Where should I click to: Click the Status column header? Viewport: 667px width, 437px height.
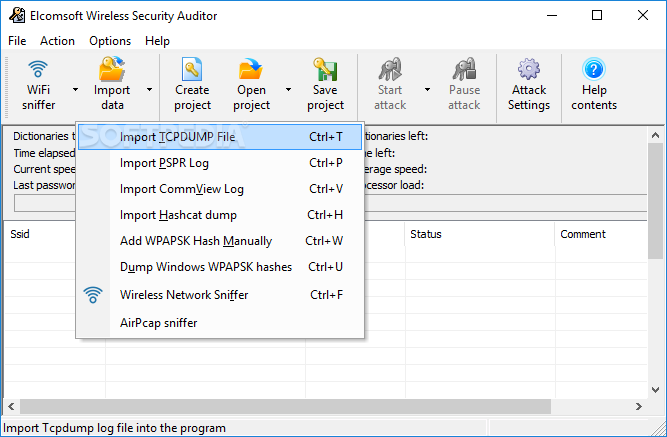pyautogui.click(x=426, y=234)
